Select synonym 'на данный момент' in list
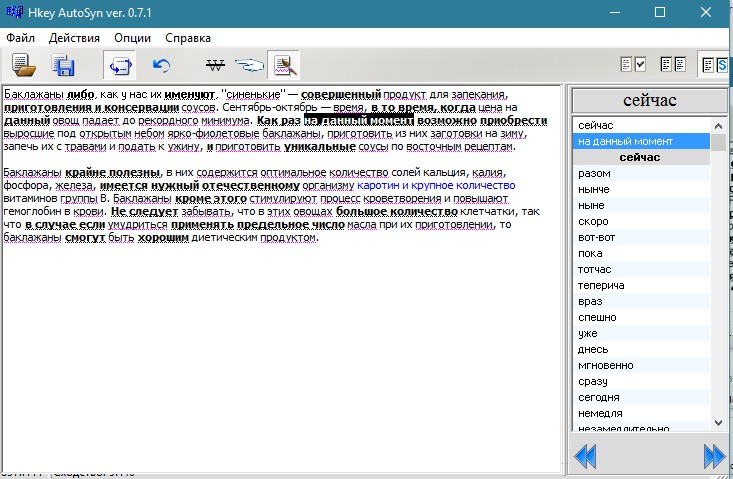733x479 pixels. tap(641, 141)
